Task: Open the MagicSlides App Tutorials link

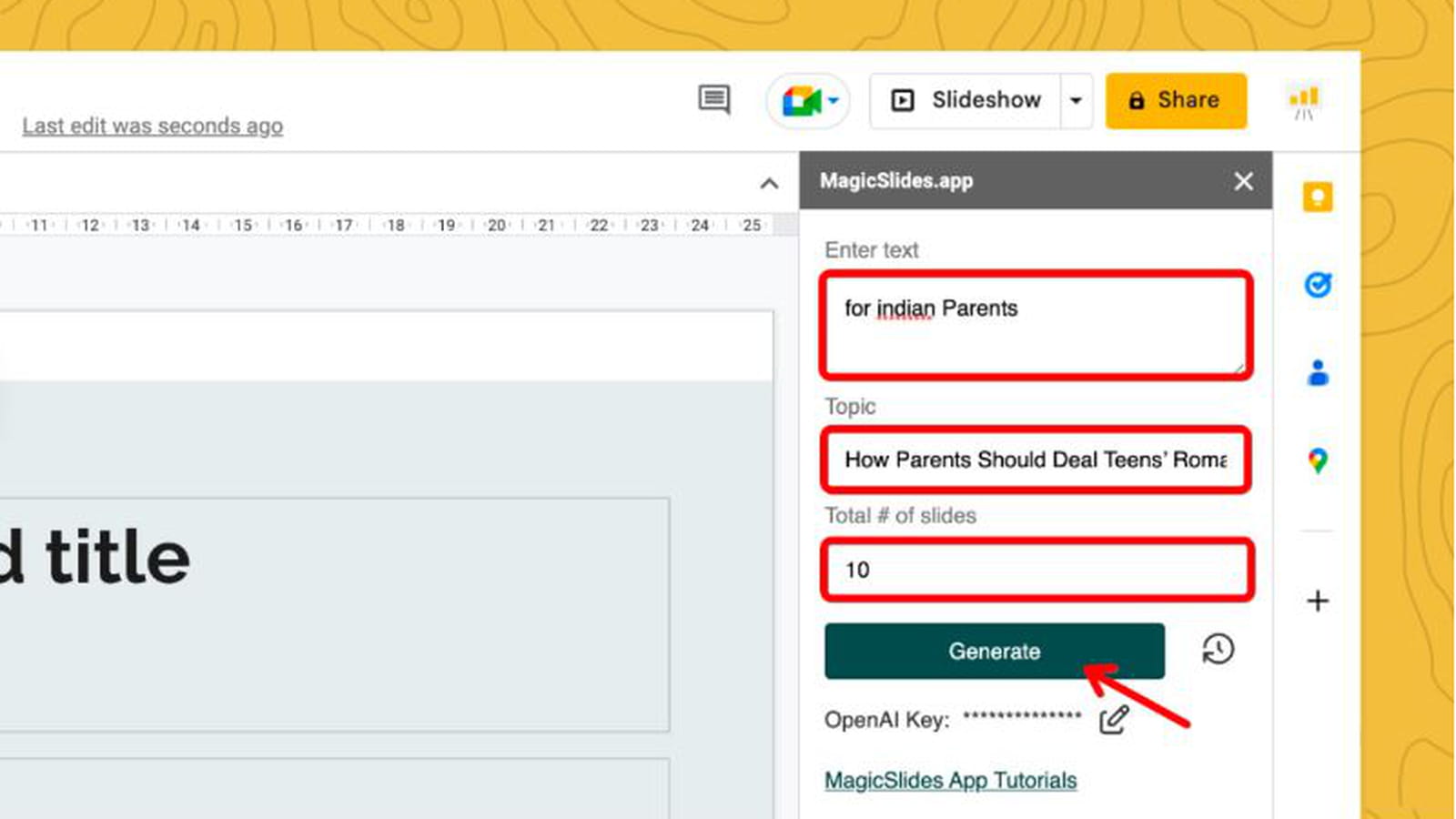Action: coord(951,780)
